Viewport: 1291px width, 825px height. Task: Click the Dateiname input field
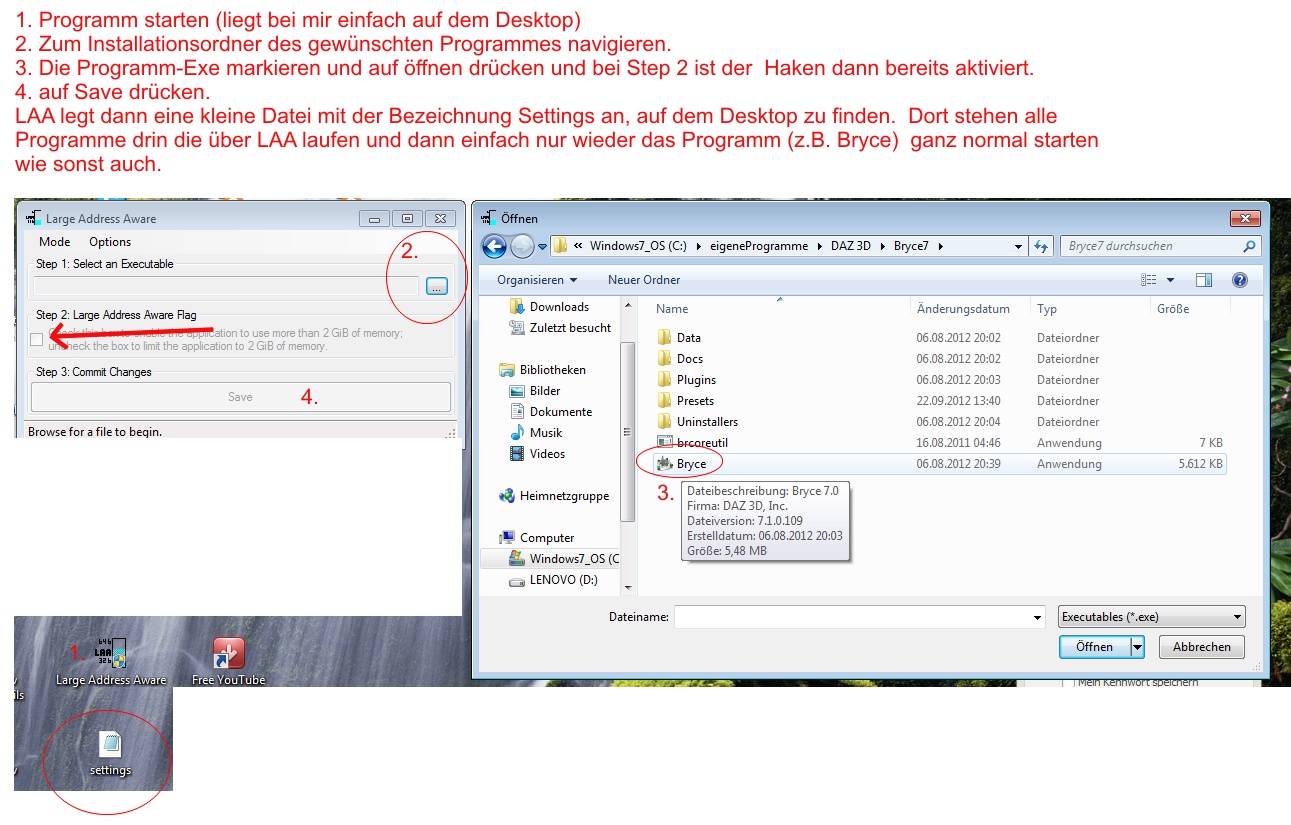coord(852,617)
